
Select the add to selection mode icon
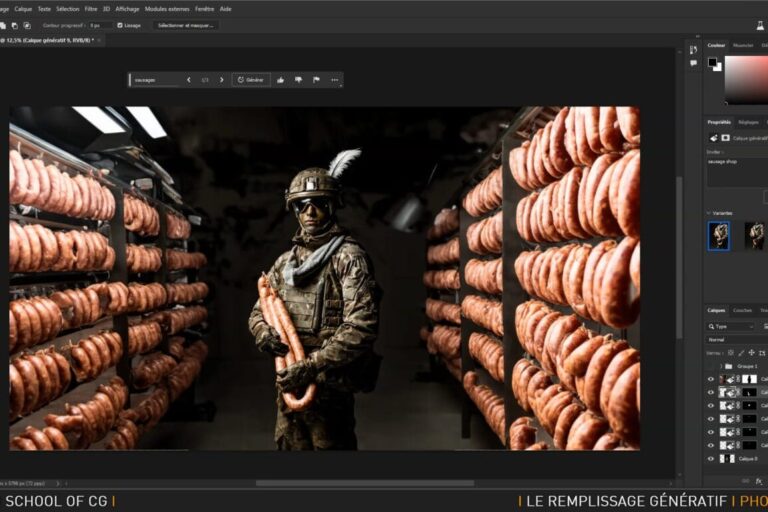coord(3,25)
